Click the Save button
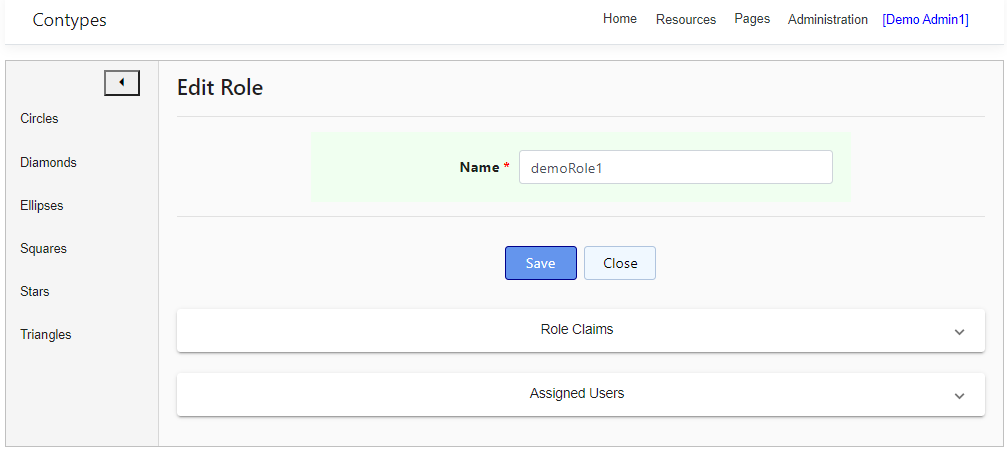 click(541, 263)
